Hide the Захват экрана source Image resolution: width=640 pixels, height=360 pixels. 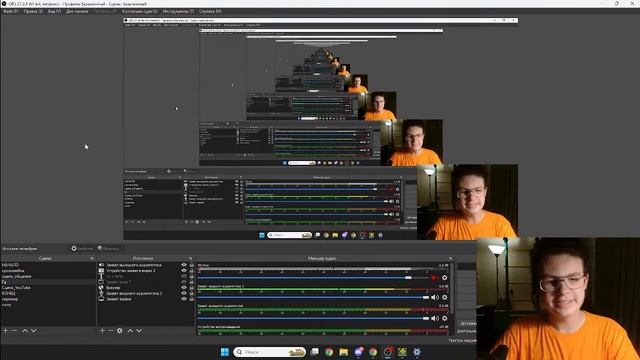[184, 299]
